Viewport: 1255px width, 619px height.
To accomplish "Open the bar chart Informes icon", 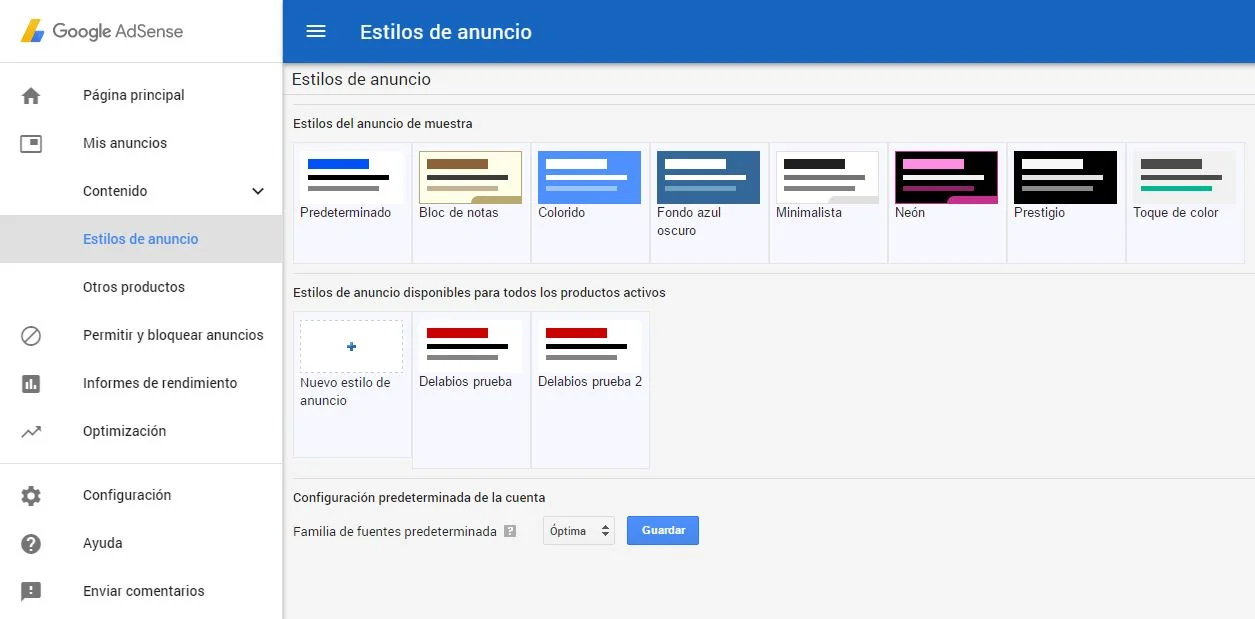I will [31, 384].
